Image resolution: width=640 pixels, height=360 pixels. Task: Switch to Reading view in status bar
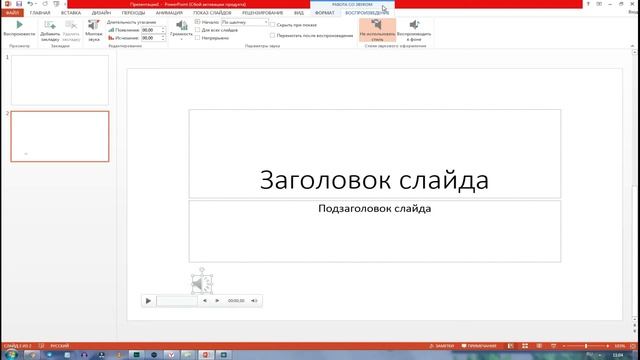pyautogui.click(x=539, y=346)
